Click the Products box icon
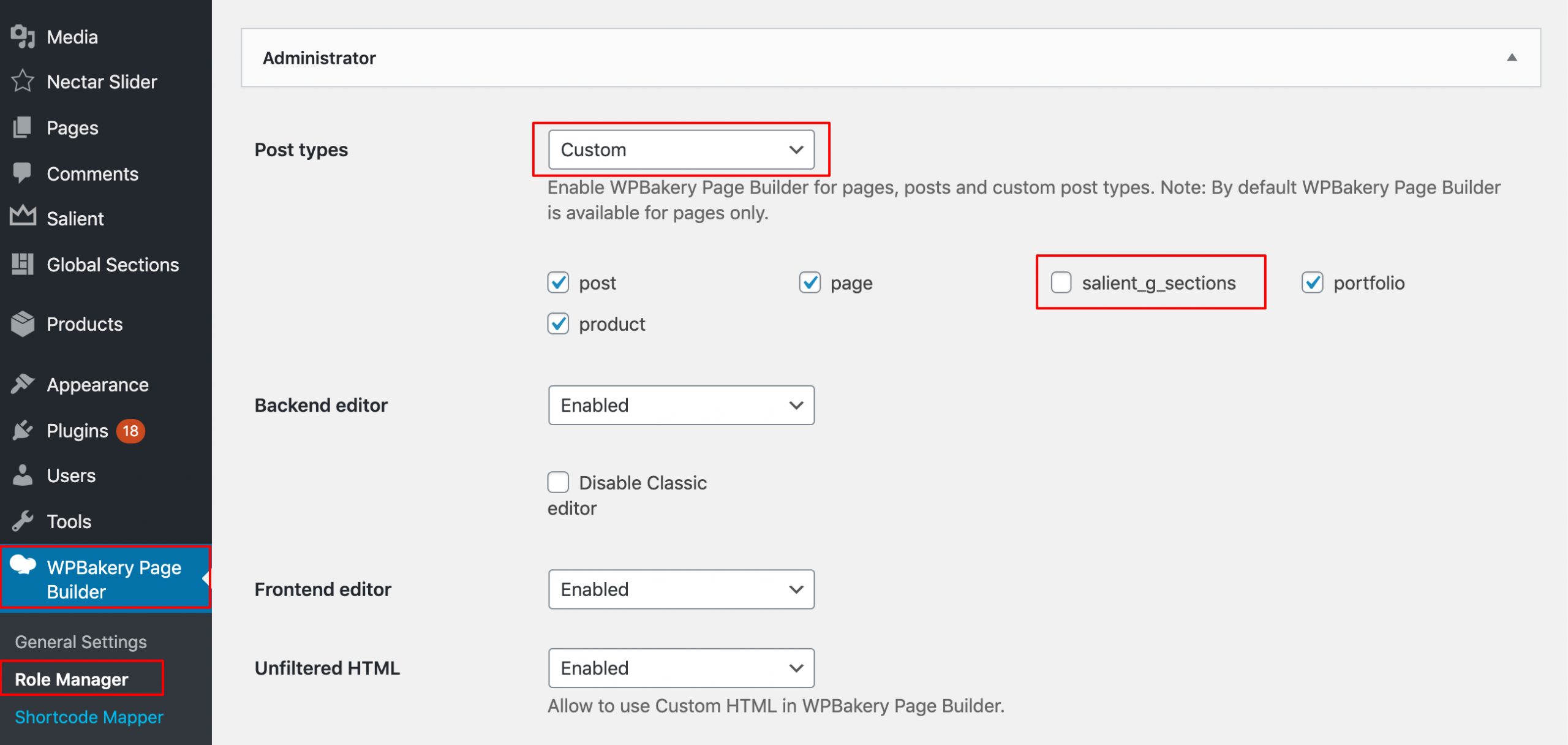The width and height of the screenshot is (1568, 745). click(23, 323)
